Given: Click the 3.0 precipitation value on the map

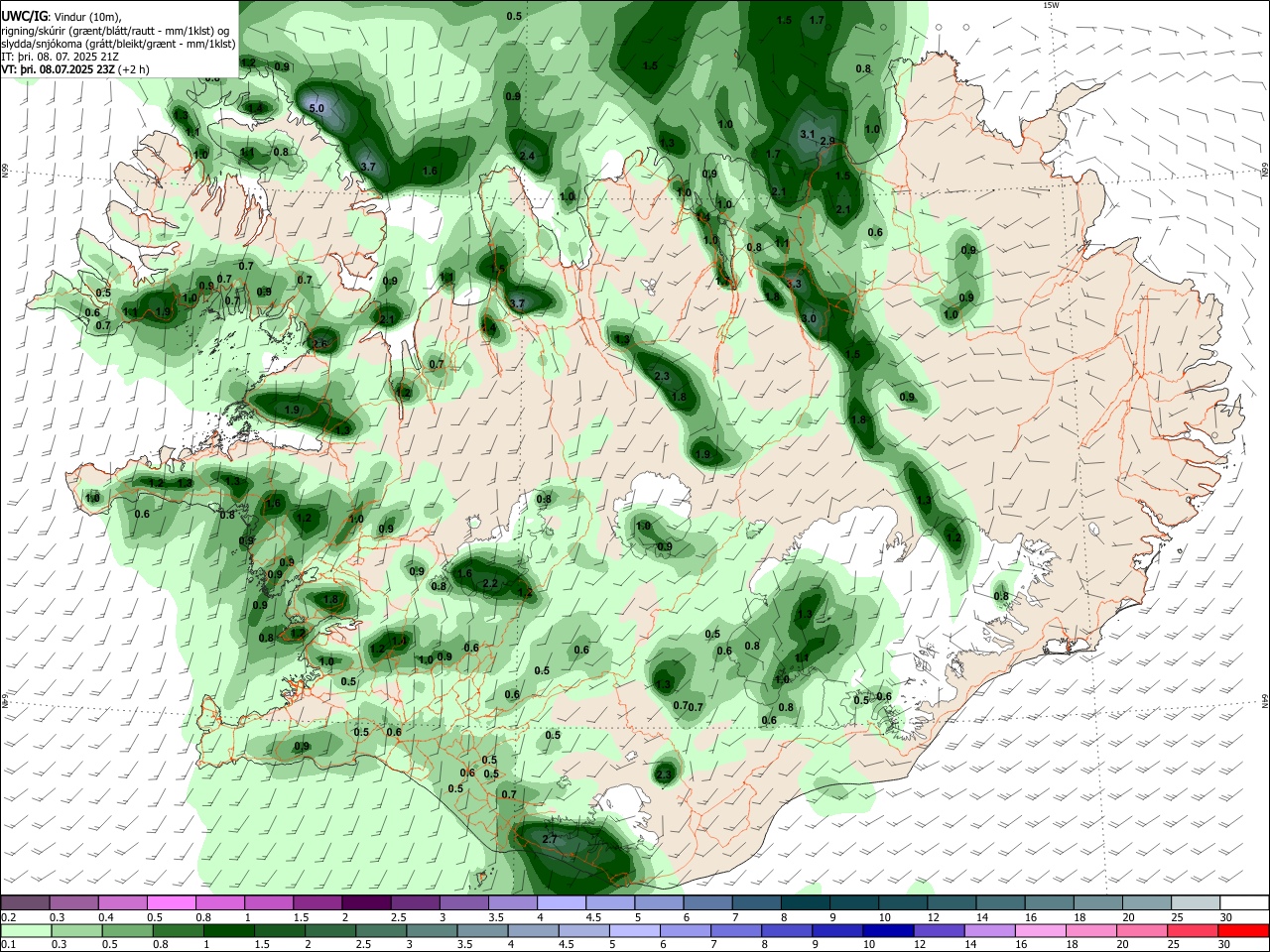Looking at the screenshot, I should click(x=809, y=319).
